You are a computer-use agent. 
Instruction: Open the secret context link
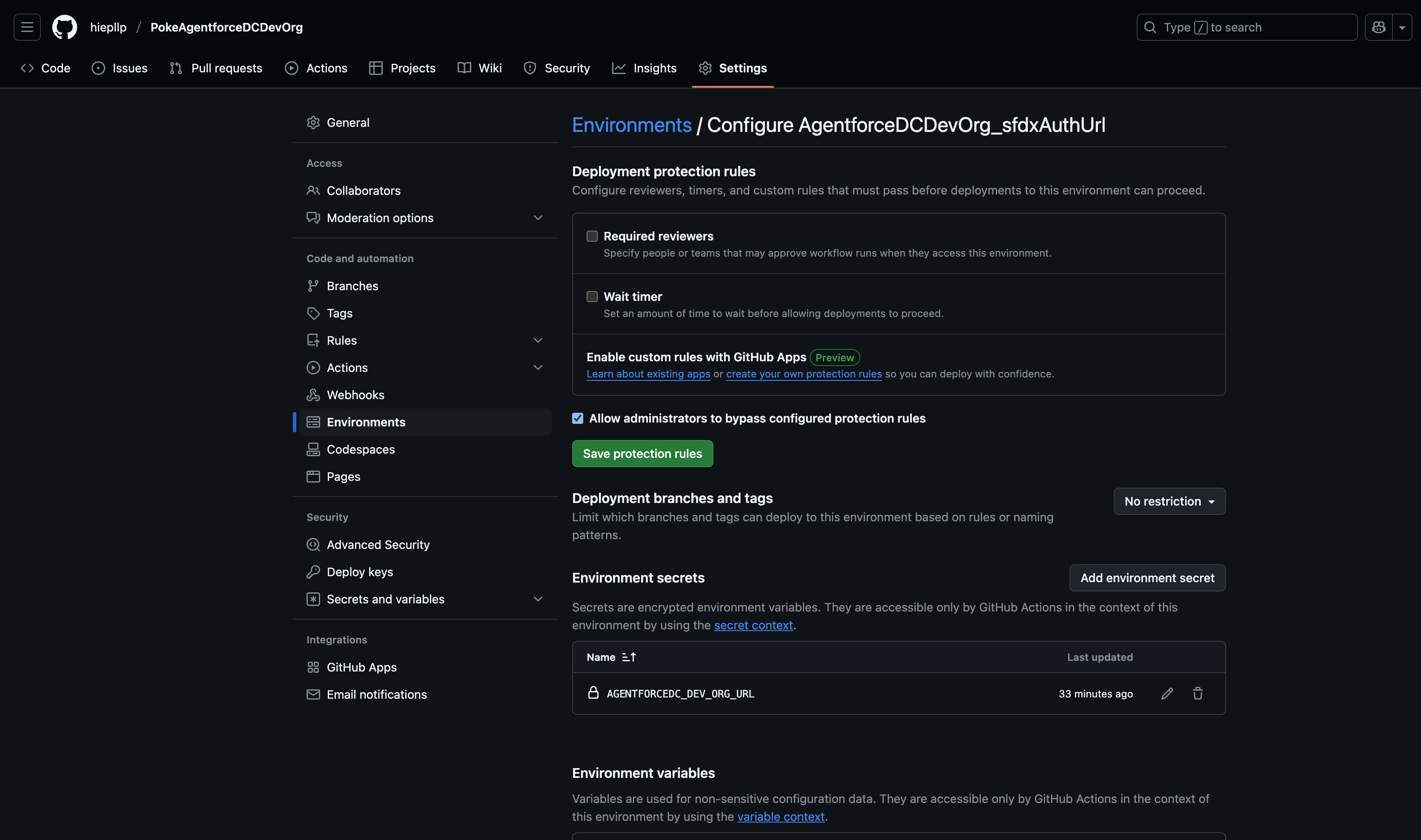pos(753,625)
